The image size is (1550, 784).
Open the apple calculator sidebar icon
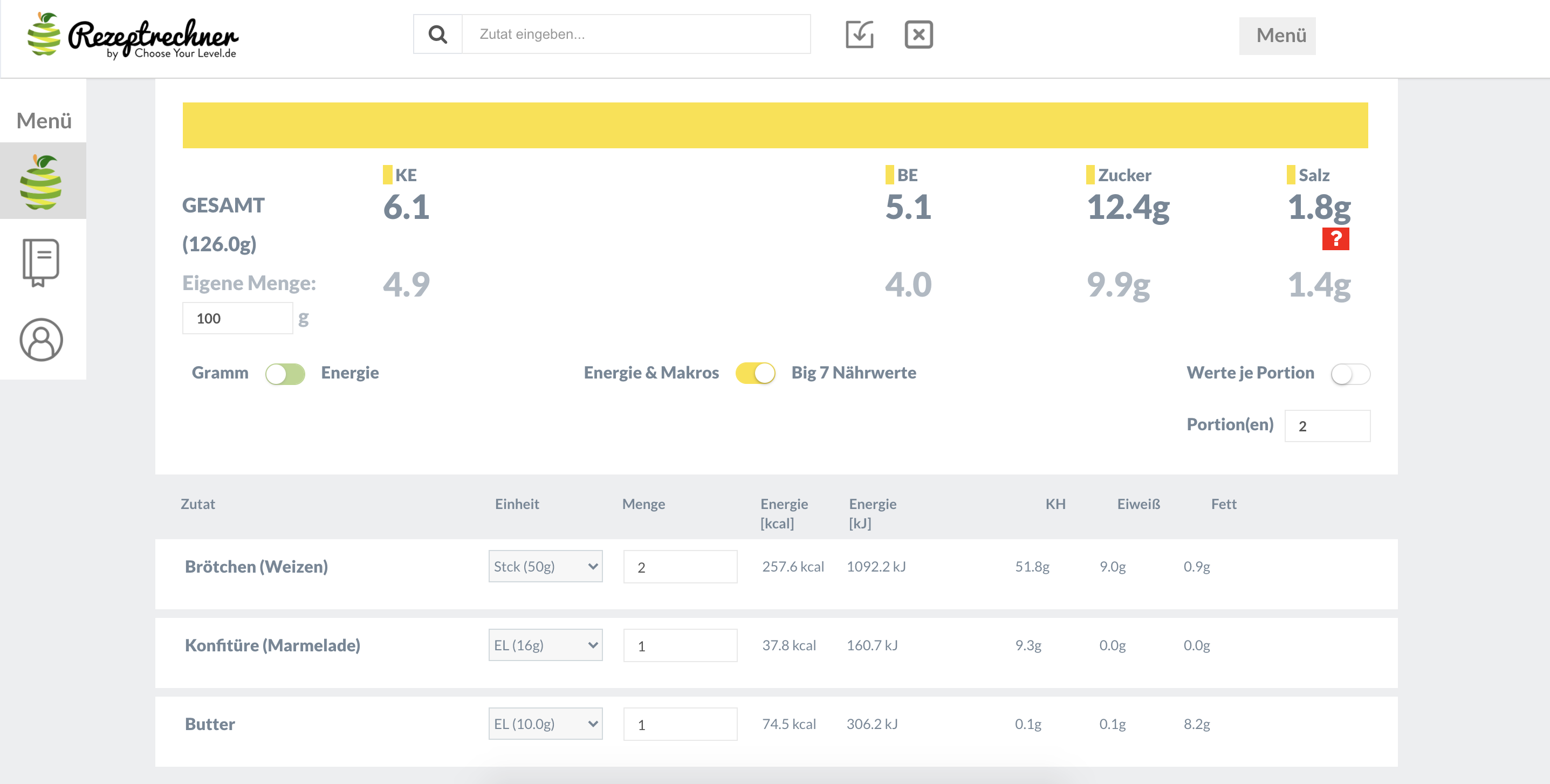point(41,181)
